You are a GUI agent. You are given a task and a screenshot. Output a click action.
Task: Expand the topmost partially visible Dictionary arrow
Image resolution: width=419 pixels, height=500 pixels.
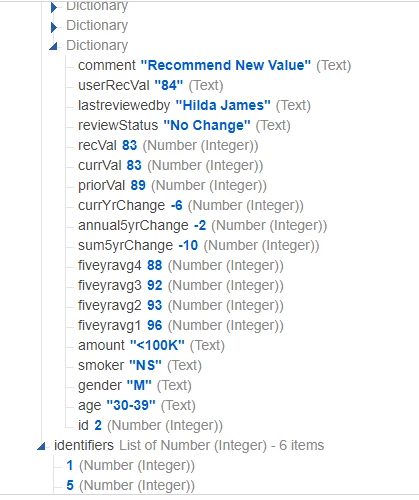(x=54, y=7)
